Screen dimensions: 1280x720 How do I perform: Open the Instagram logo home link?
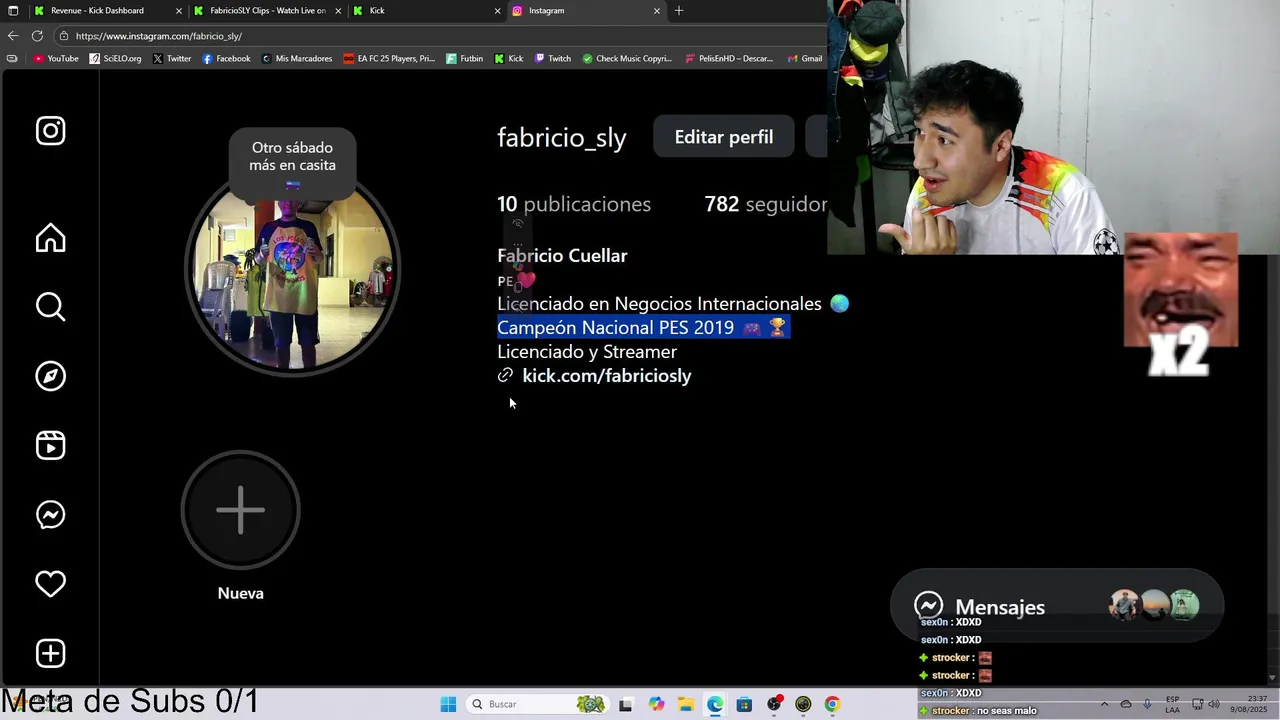[51, 131]
